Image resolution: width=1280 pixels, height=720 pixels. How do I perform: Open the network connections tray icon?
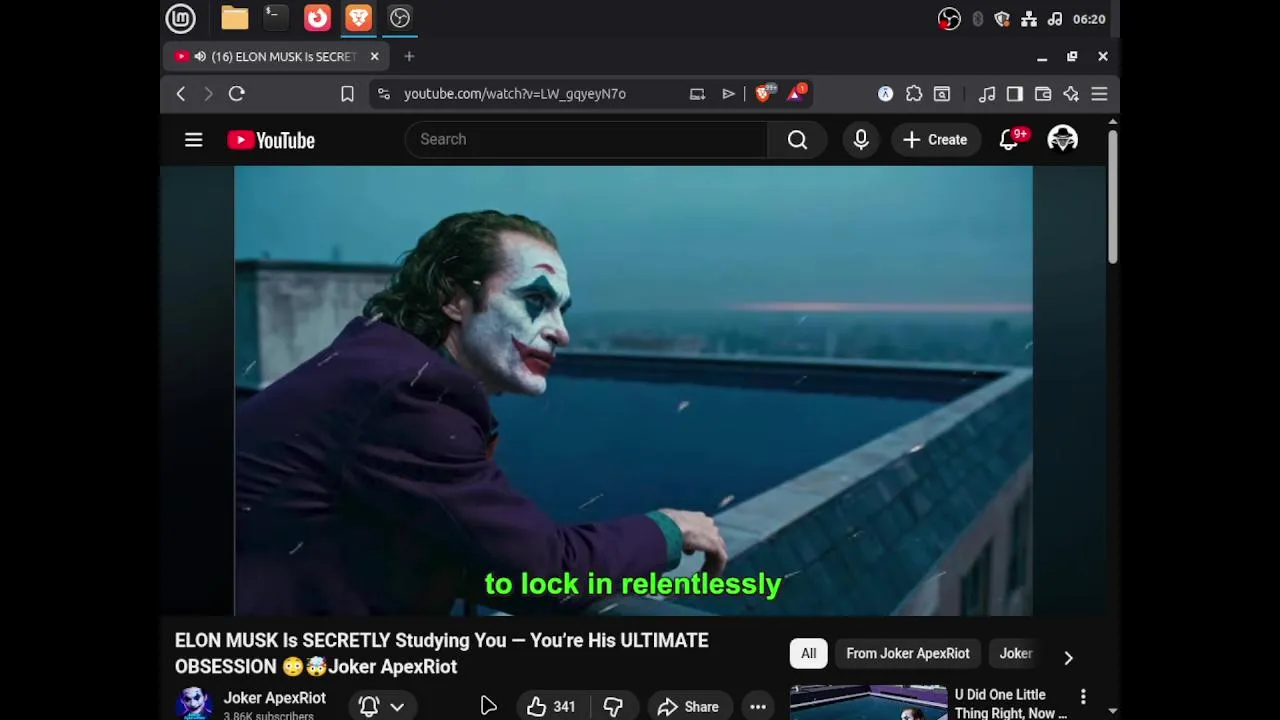[1028, 19]
